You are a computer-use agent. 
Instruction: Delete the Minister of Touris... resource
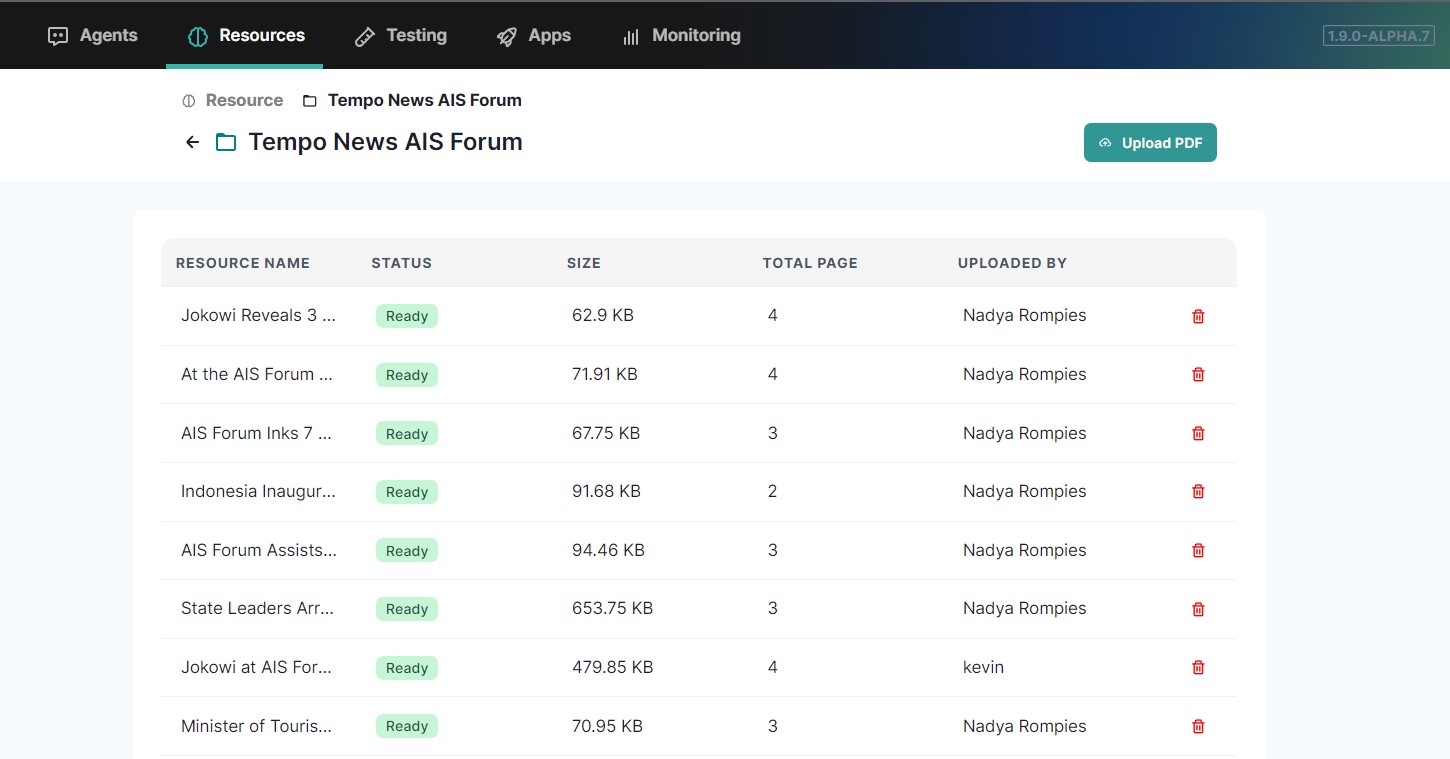pyautogui.click(x=1198, y=726)
